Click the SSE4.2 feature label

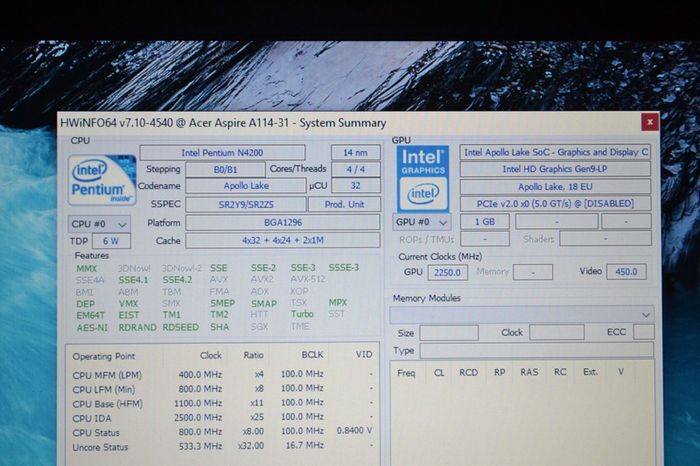(177, 280)
